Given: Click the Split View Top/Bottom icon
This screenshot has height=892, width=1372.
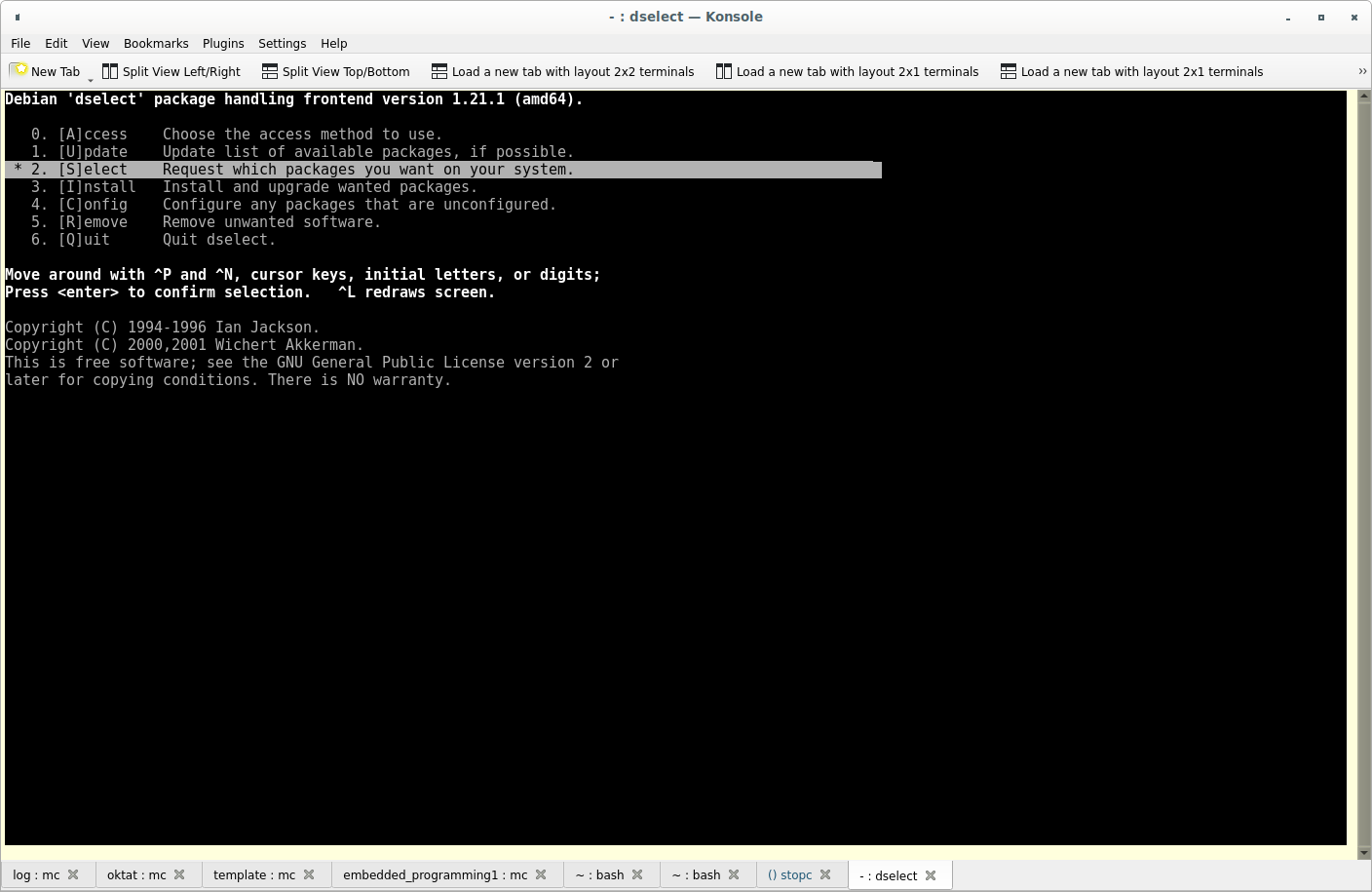Looking at the screenshot, I should tap(270, 71).
